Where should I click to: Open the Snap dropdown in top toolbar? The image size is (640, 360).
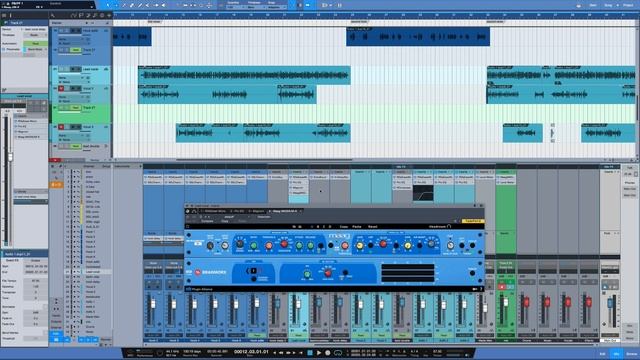[277, 7]
